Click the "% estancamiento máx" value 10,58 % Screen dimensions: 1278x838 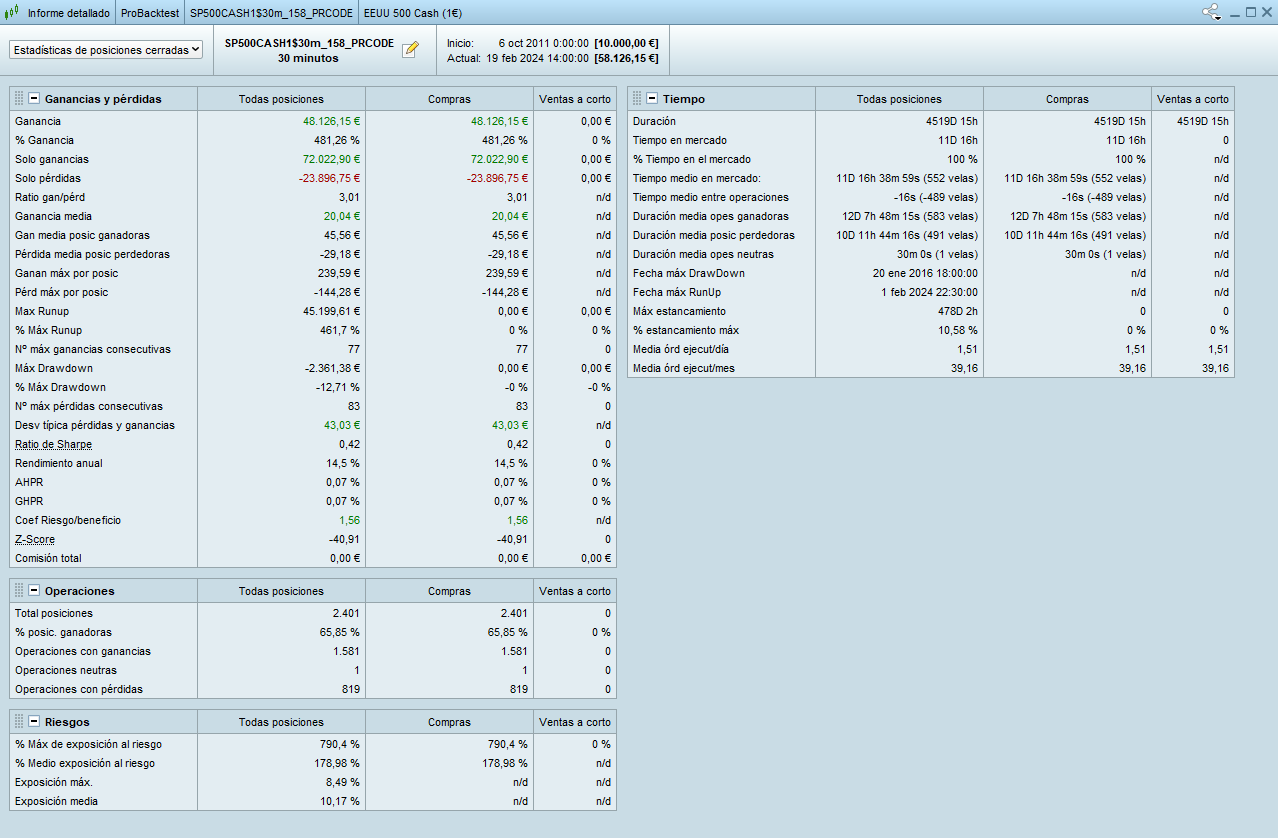click(x=958, y=330)
